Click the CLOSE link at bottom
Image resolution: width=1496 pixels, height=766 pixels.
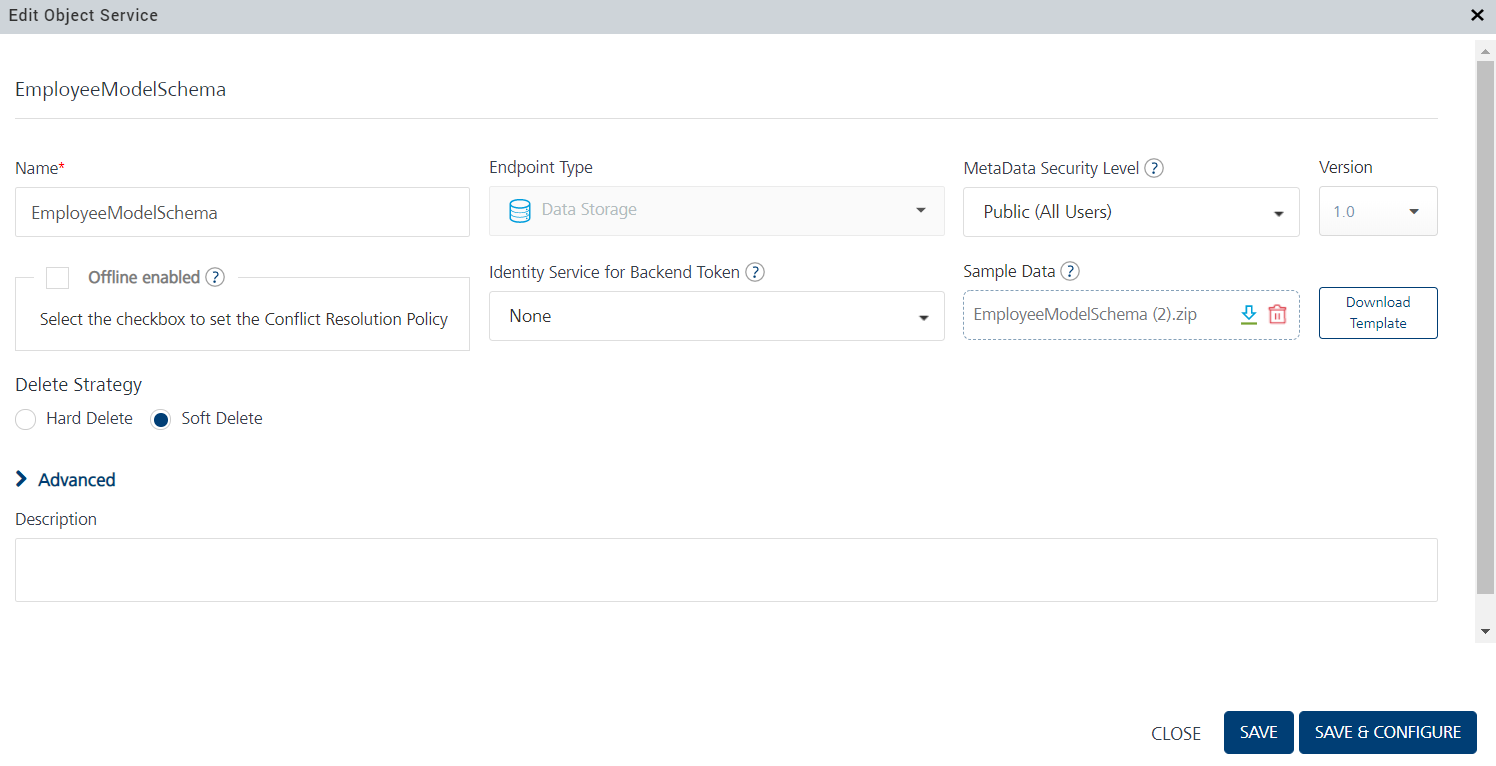[1176, 733]
